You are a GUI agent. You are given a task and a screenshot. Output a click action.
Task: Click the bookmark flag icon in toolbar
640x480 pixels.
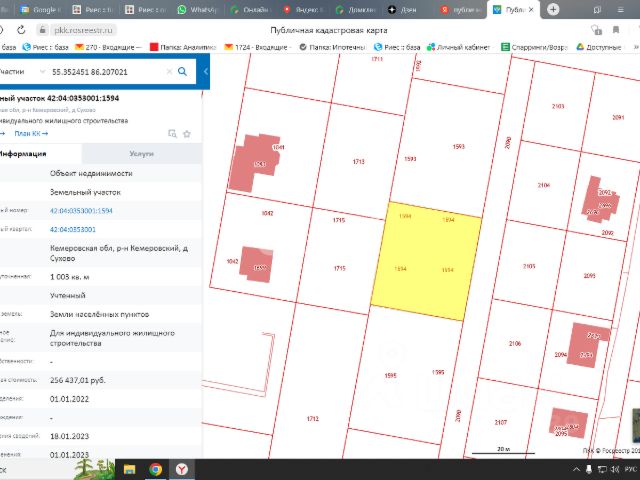pyautogui.click(x=616, y=30)
